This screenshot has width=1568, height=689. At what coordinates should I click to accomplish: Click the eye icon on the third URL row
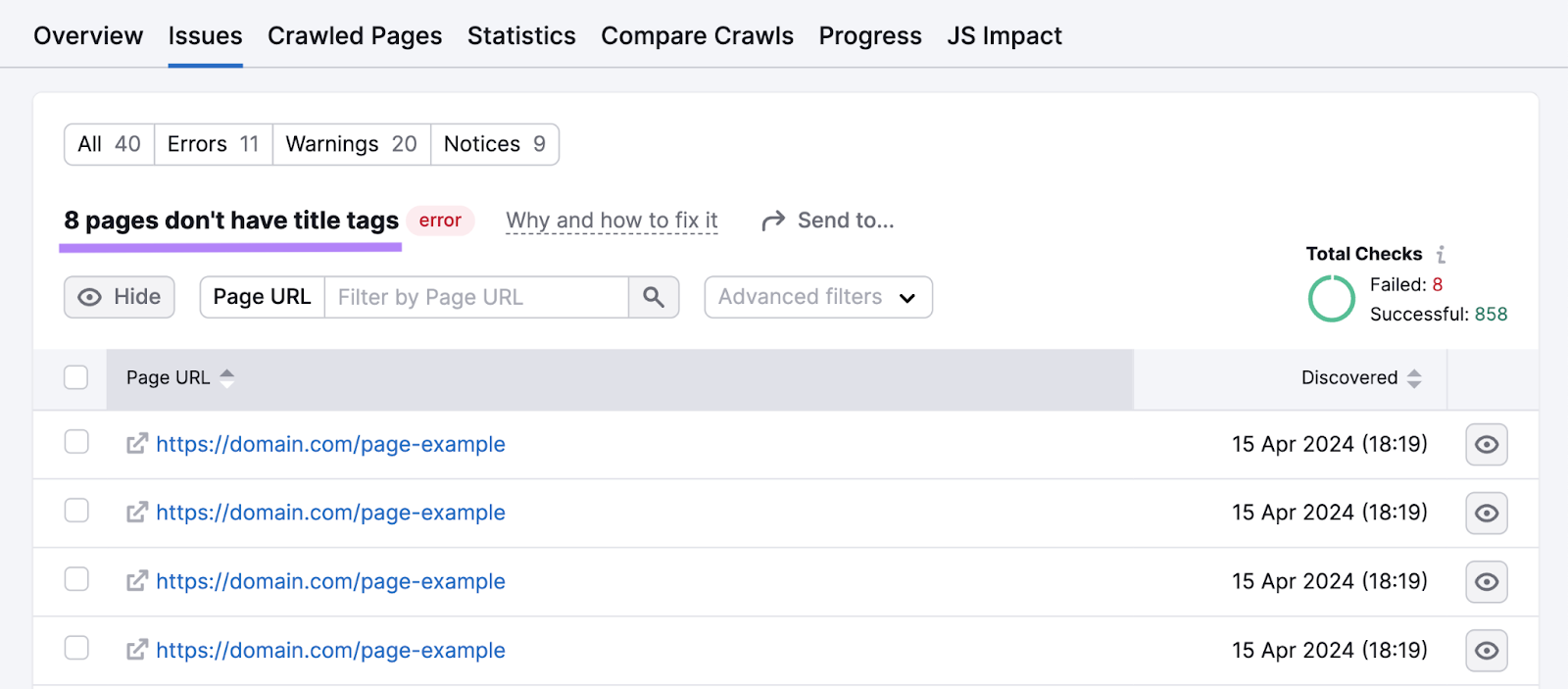[1487, 582]
